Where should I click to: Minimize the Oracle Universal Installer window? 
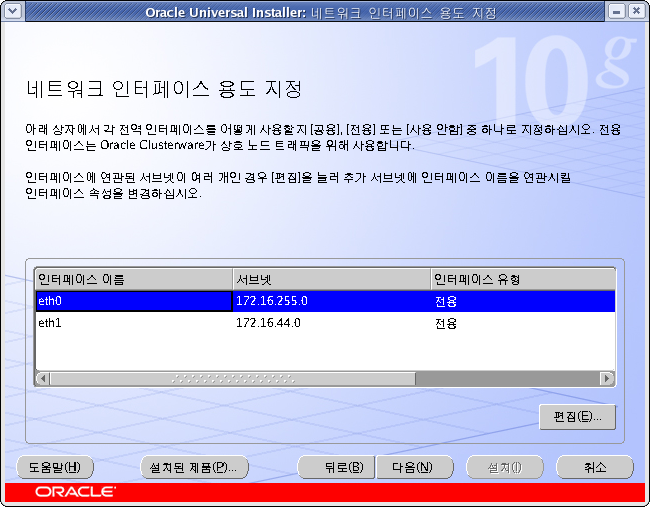tap(616, 11)
